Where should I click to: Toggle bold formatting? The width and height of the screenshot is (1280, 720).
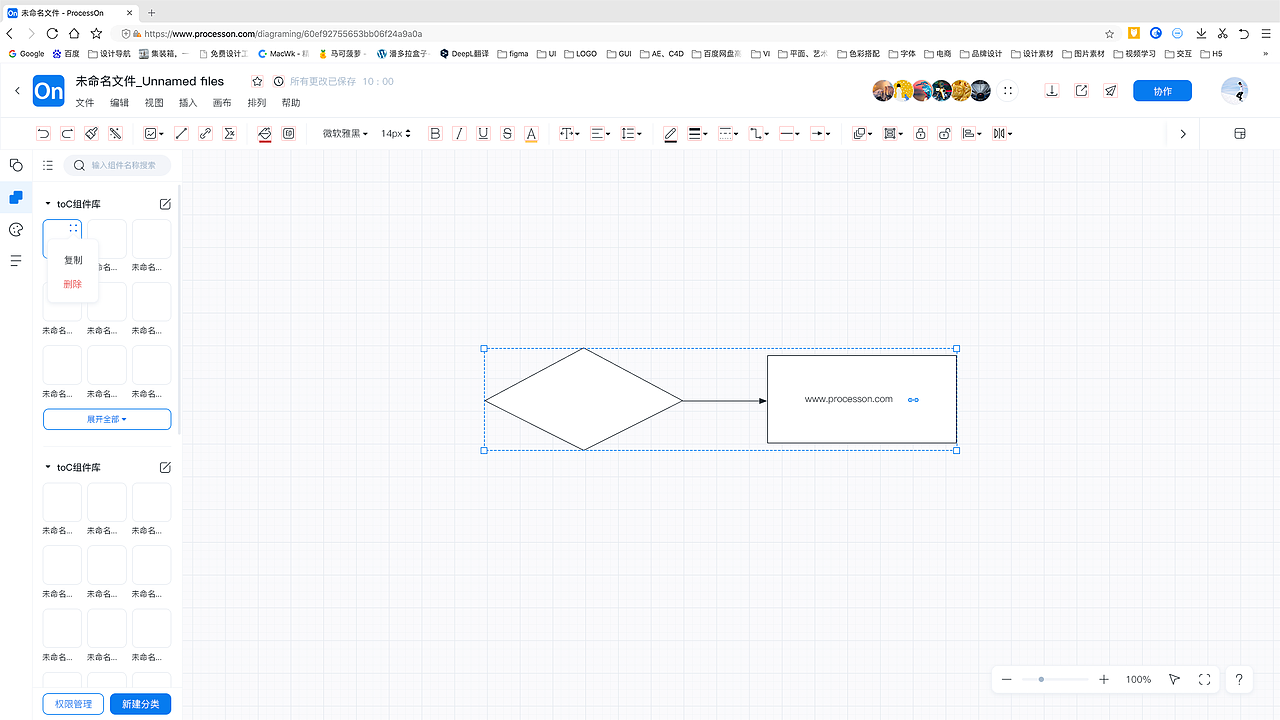point(435,133)
